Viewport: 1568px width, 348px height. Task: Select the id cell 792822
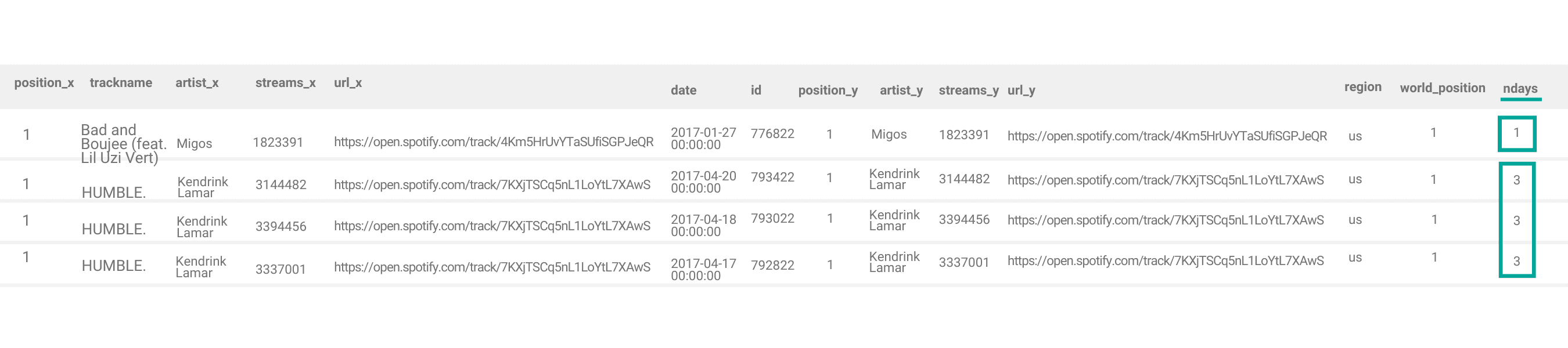click(x=772, y=266)
